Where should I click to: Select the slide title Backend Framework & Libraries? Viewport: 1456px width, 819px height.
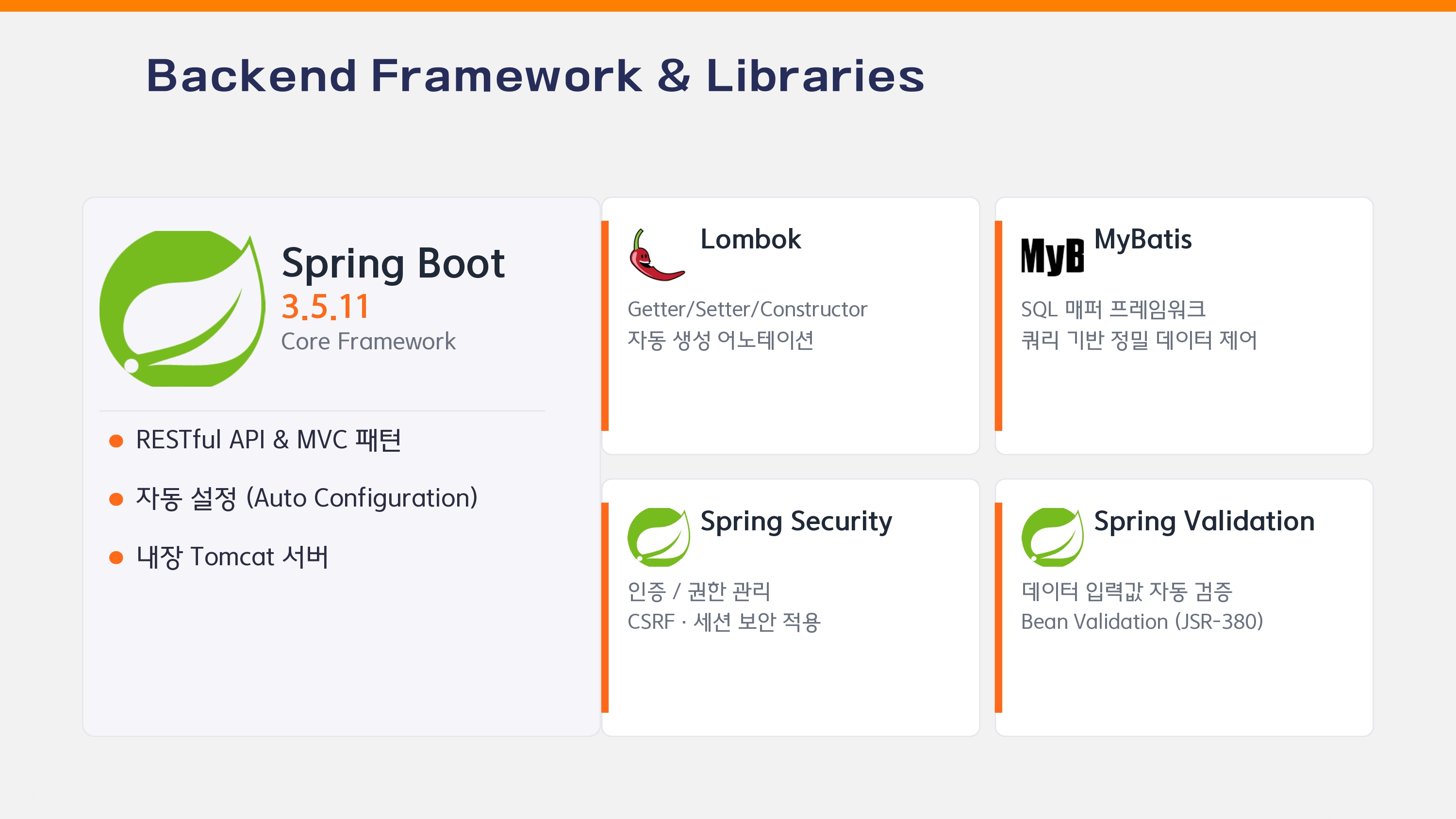click(x=535, y=75)
